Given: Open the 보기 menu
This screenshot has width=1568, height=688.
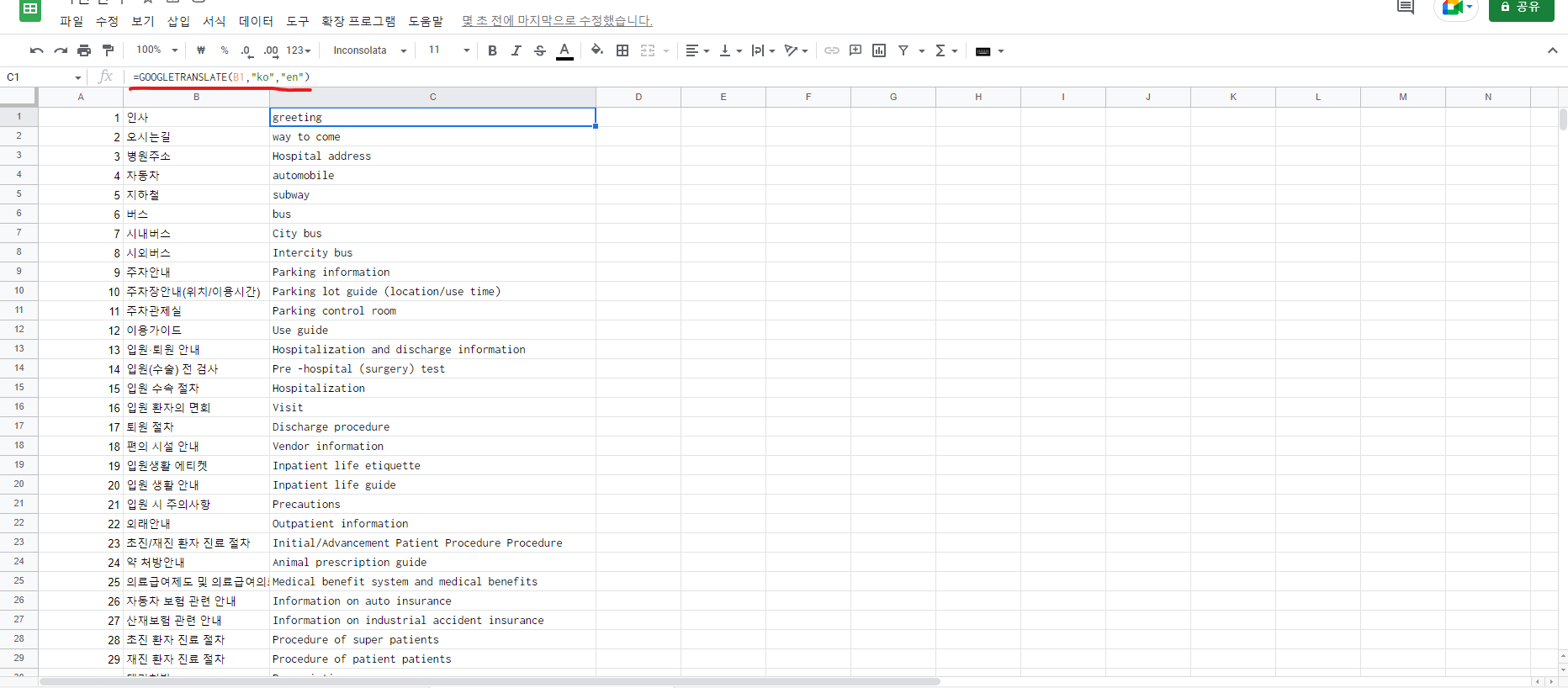Looking at the screenshot, I should 143,21.
